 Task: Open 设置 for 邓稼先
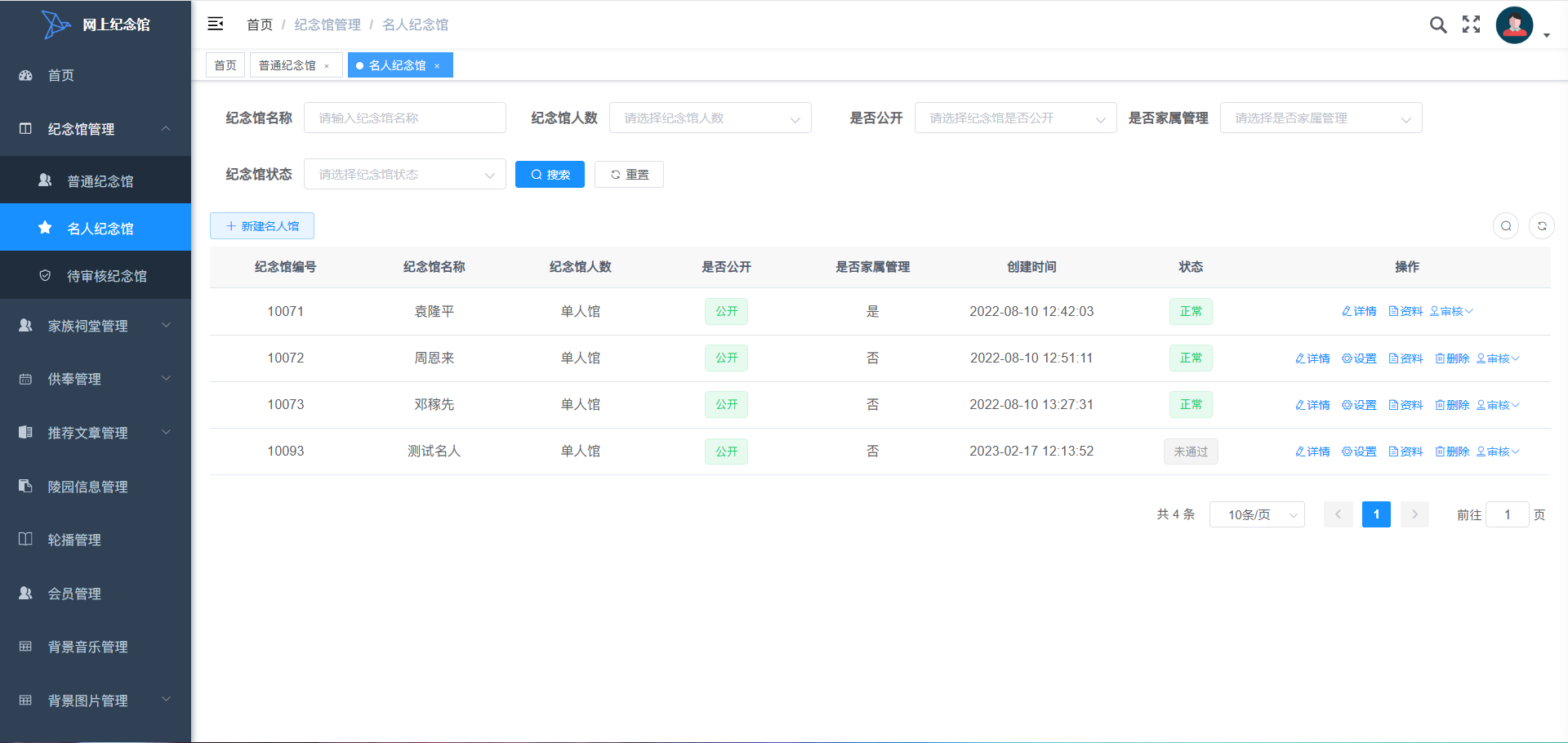(x=1359, y=405)
